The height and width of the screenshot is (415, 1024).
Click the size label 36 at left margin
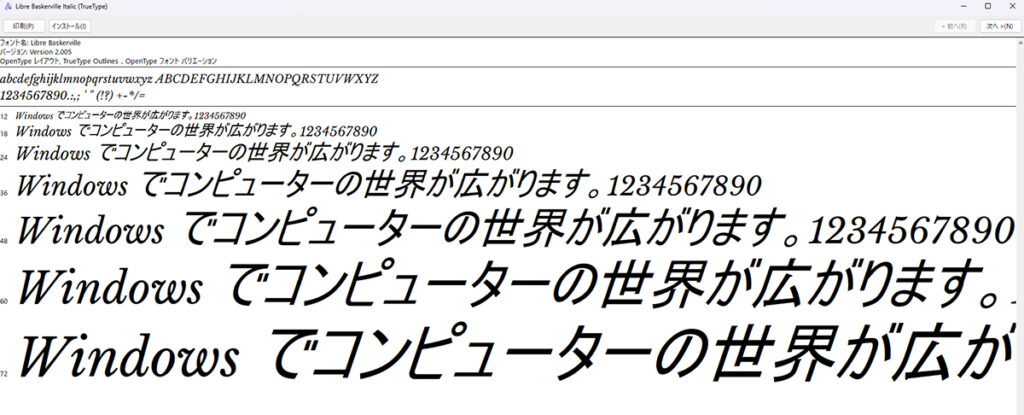coord(4,193)
